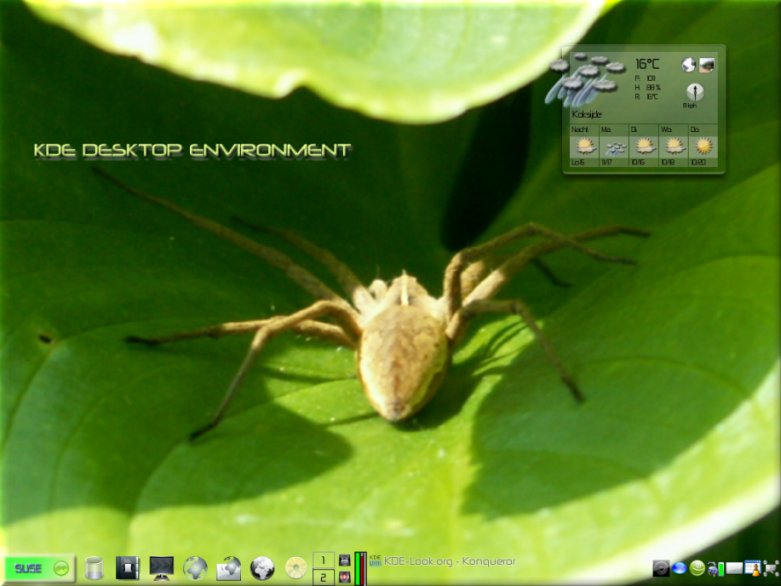Click the gray keyboard card tray icon
Screen dimensions: 781x586
tap(734, 568)
